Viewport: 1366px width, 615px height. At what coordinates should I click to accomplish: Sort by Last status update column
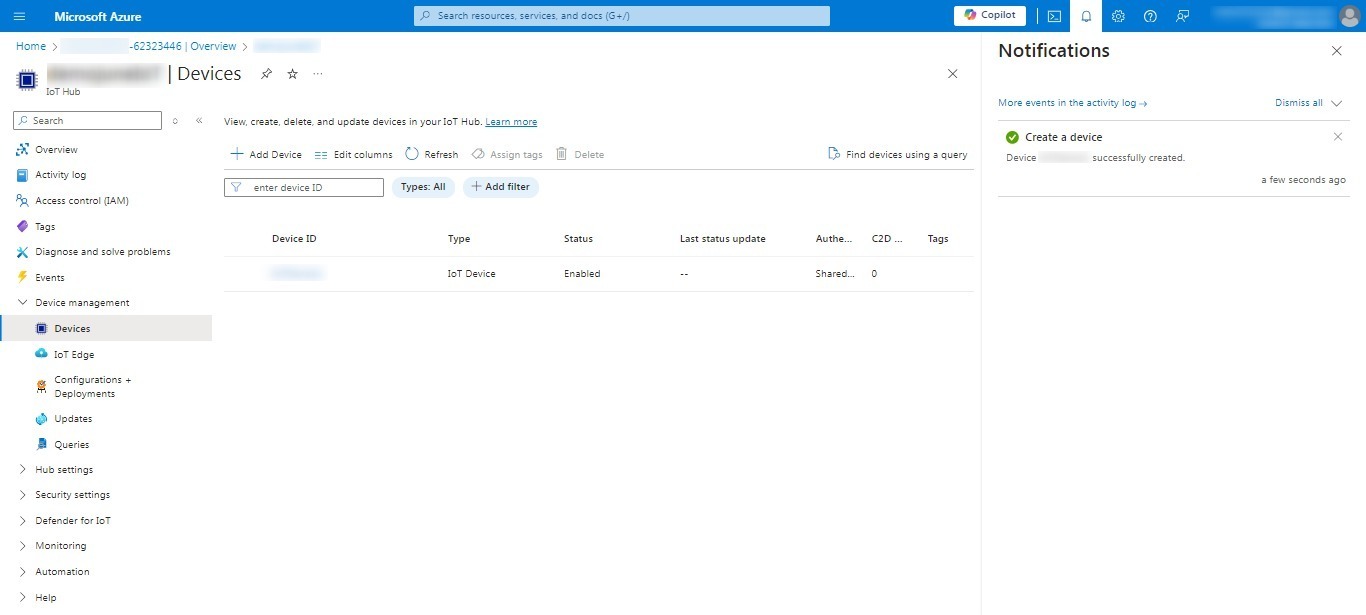[723, 239]
